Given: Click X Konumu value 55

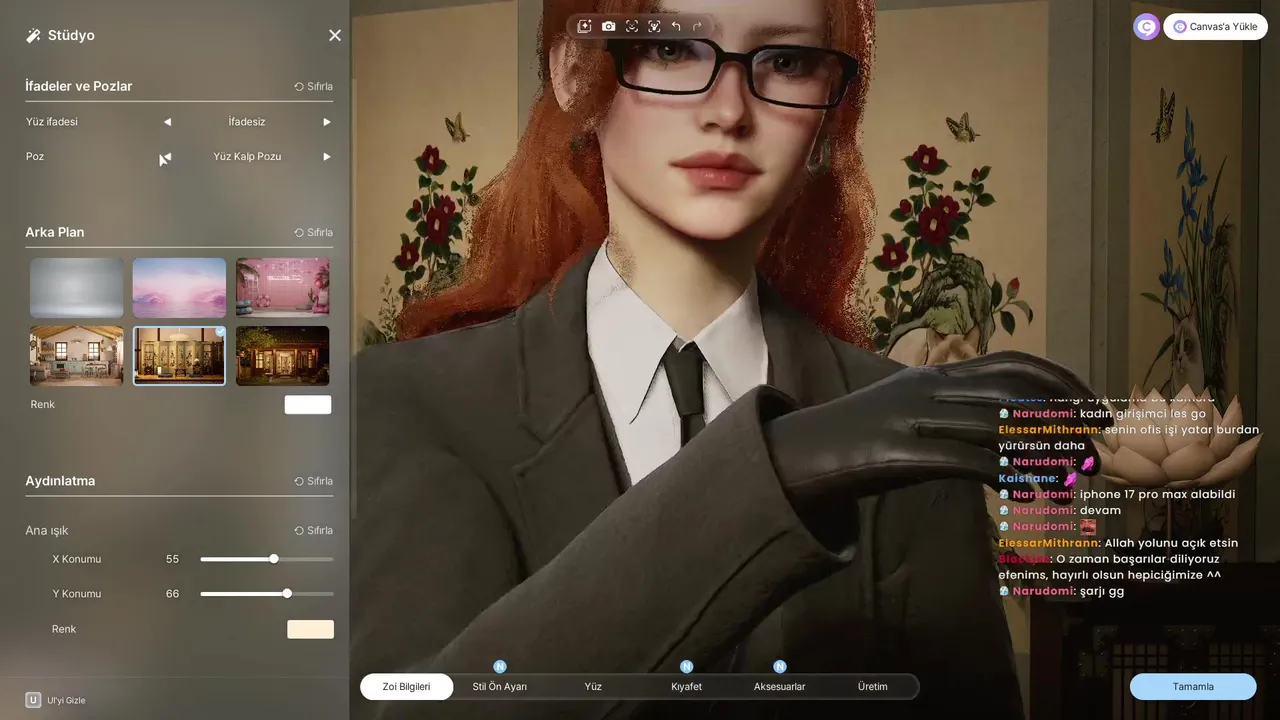Looking at the screenshot, I should coord(172,559).
